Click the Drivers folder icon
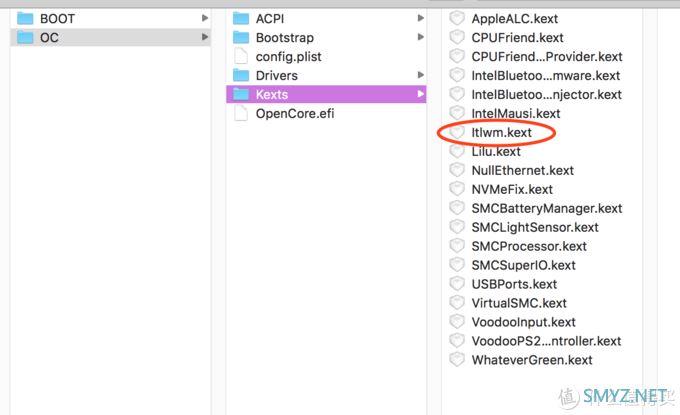 tap(241, 75)
